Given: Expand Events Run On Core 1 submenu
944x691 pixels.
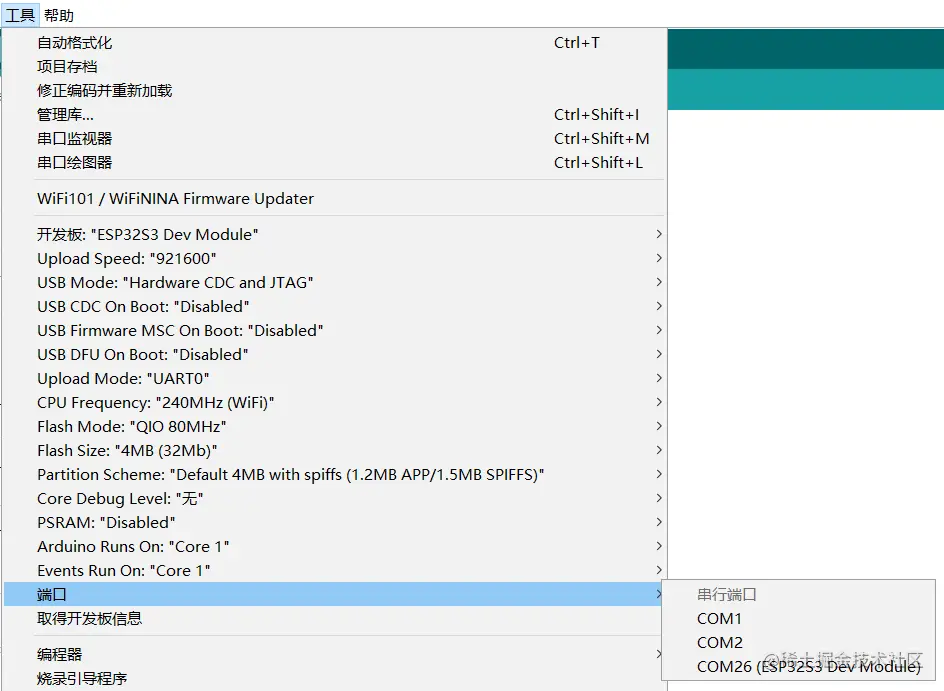Looking at the screenshot, I should (335, 571).
